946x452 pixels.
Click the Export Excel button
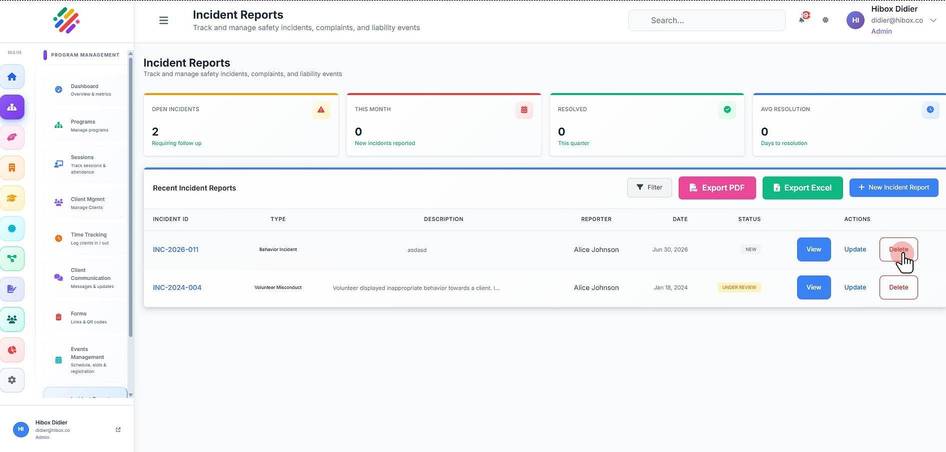click(x=802, y=188)
